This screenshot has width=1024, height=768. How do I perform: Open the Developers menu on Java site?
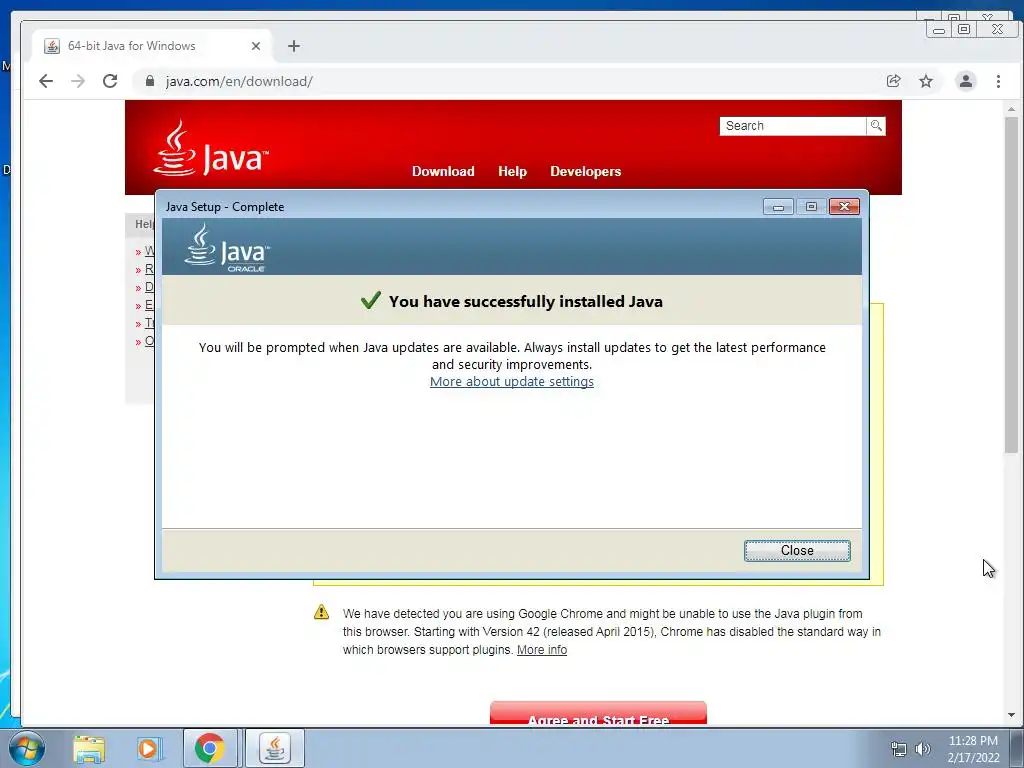(x=585, y=171)
